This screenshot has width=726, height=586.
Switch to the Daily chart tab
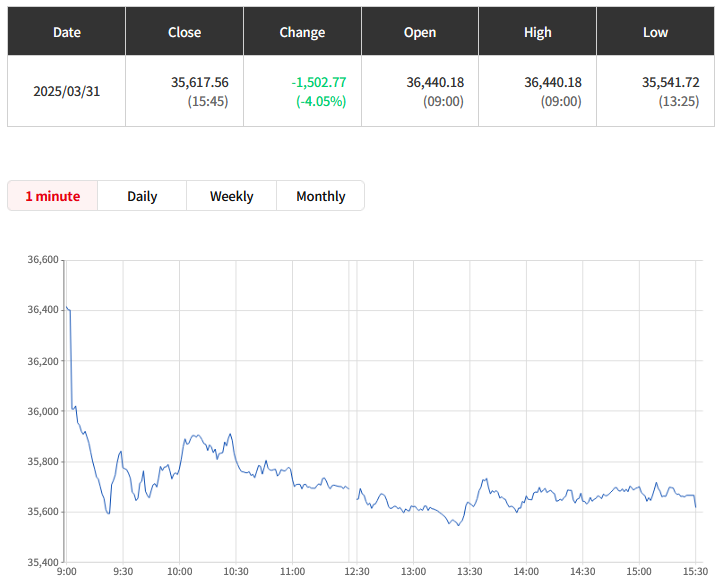[x=142, y=196]
